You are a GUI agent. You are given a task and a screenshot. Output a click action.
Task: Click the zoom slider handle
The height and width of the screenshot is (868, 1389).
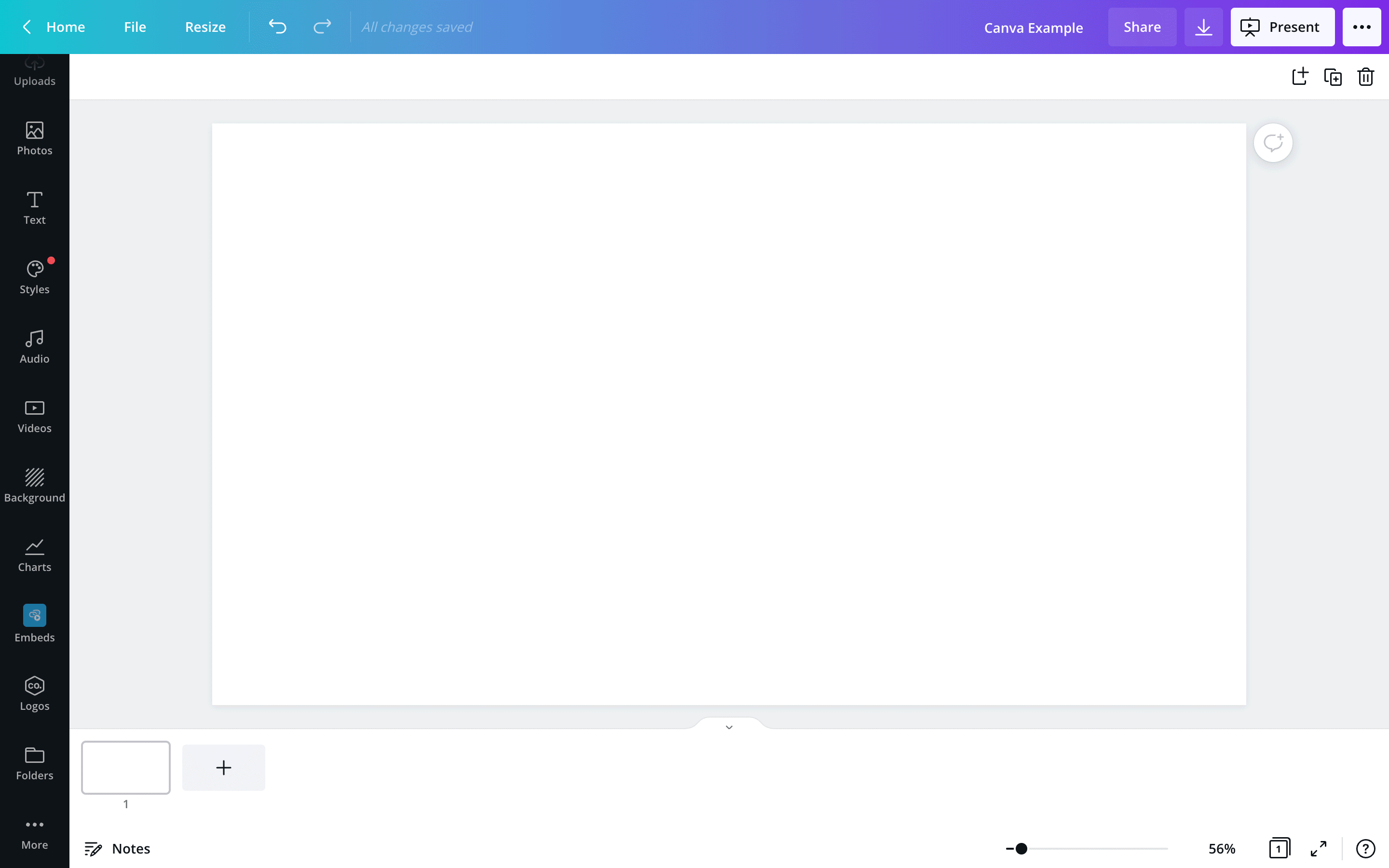pos(1021,849)
